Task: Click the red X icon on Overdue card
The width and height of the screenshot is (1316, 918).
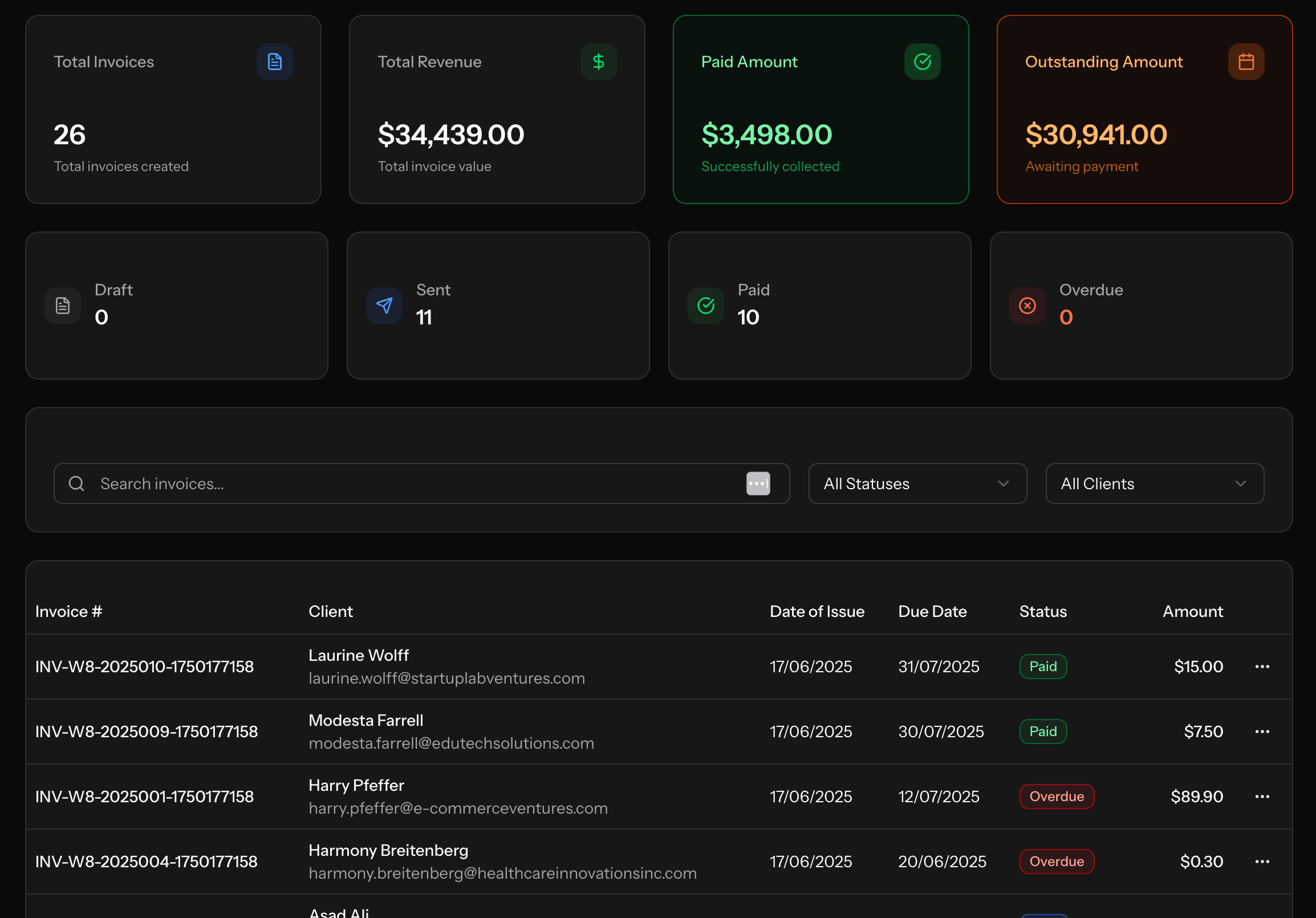Action: (x=1027, y=306)
